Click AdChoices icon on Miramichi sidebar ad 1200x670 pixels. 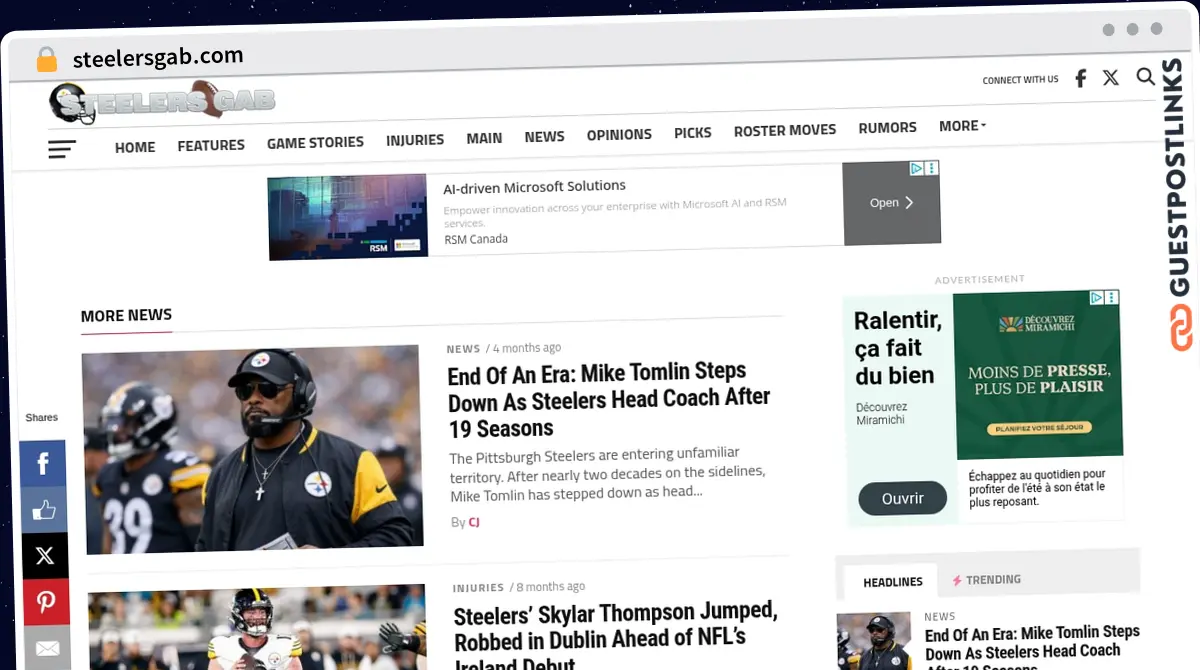coord(1096,298)
